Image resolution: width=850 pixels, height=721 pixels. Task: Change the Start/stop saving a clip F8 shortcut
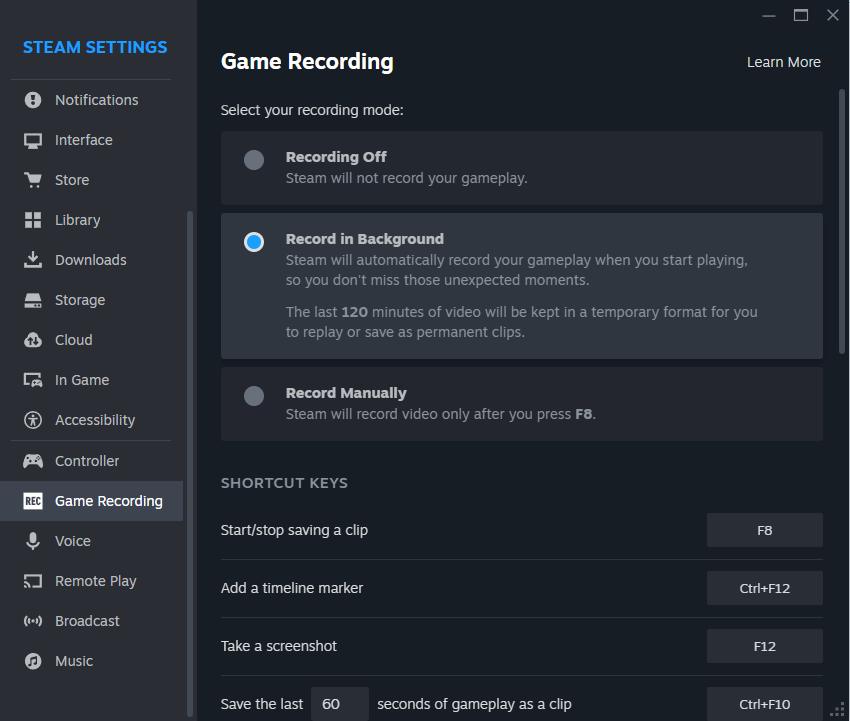764,530
